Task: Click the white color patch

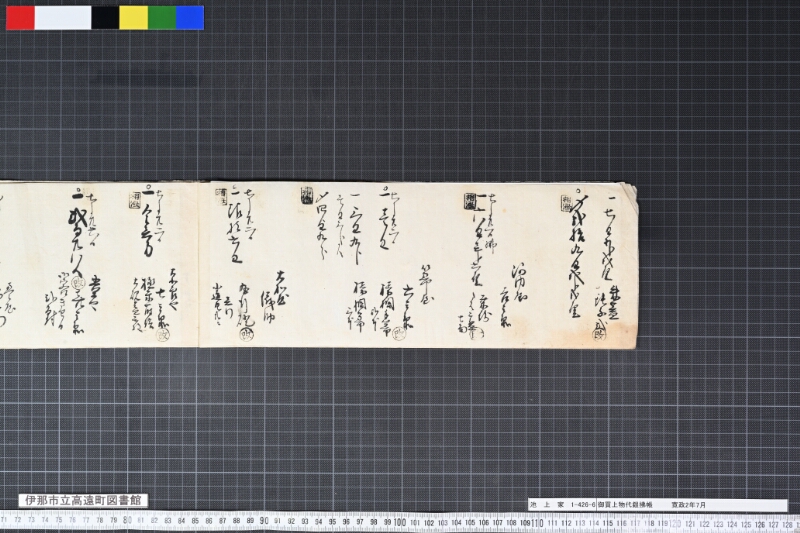Action: pyautogui.click(x=63, y=17)
